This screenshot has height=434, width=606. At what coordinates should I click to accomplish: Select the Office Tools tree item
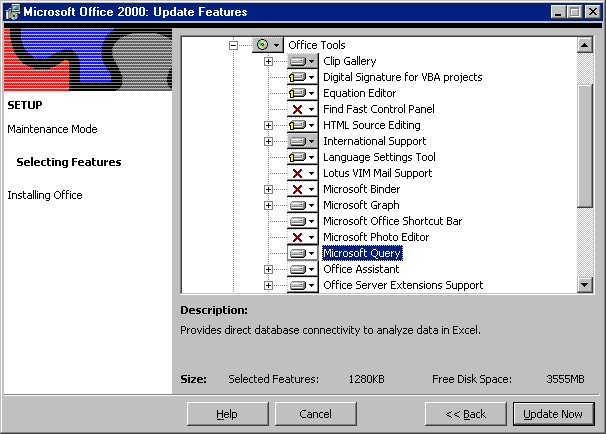pos(317,45)
